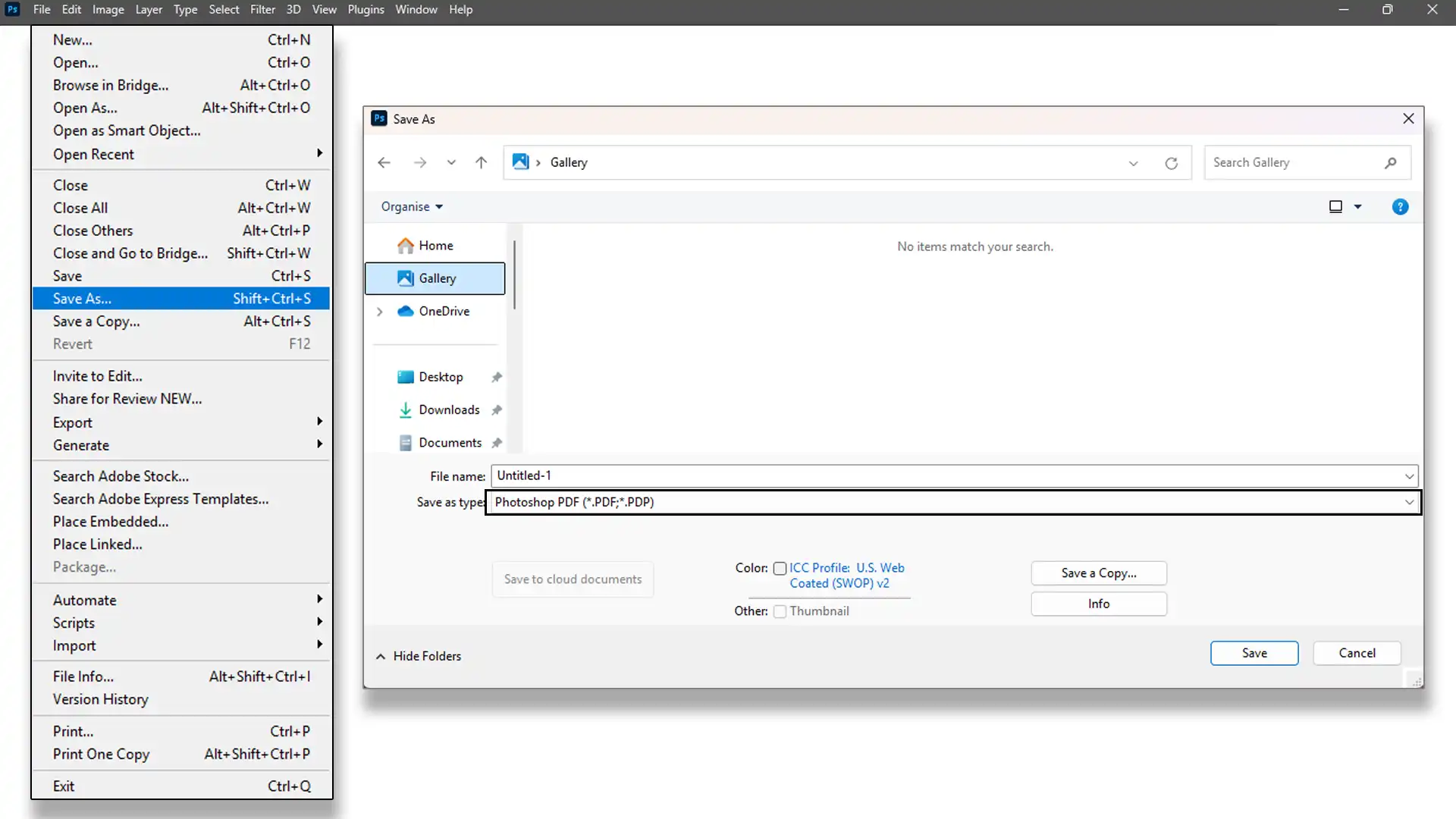Go forward with the dialog's right arrow
This screenshot has height=819, width=1456.
[420, 163]
